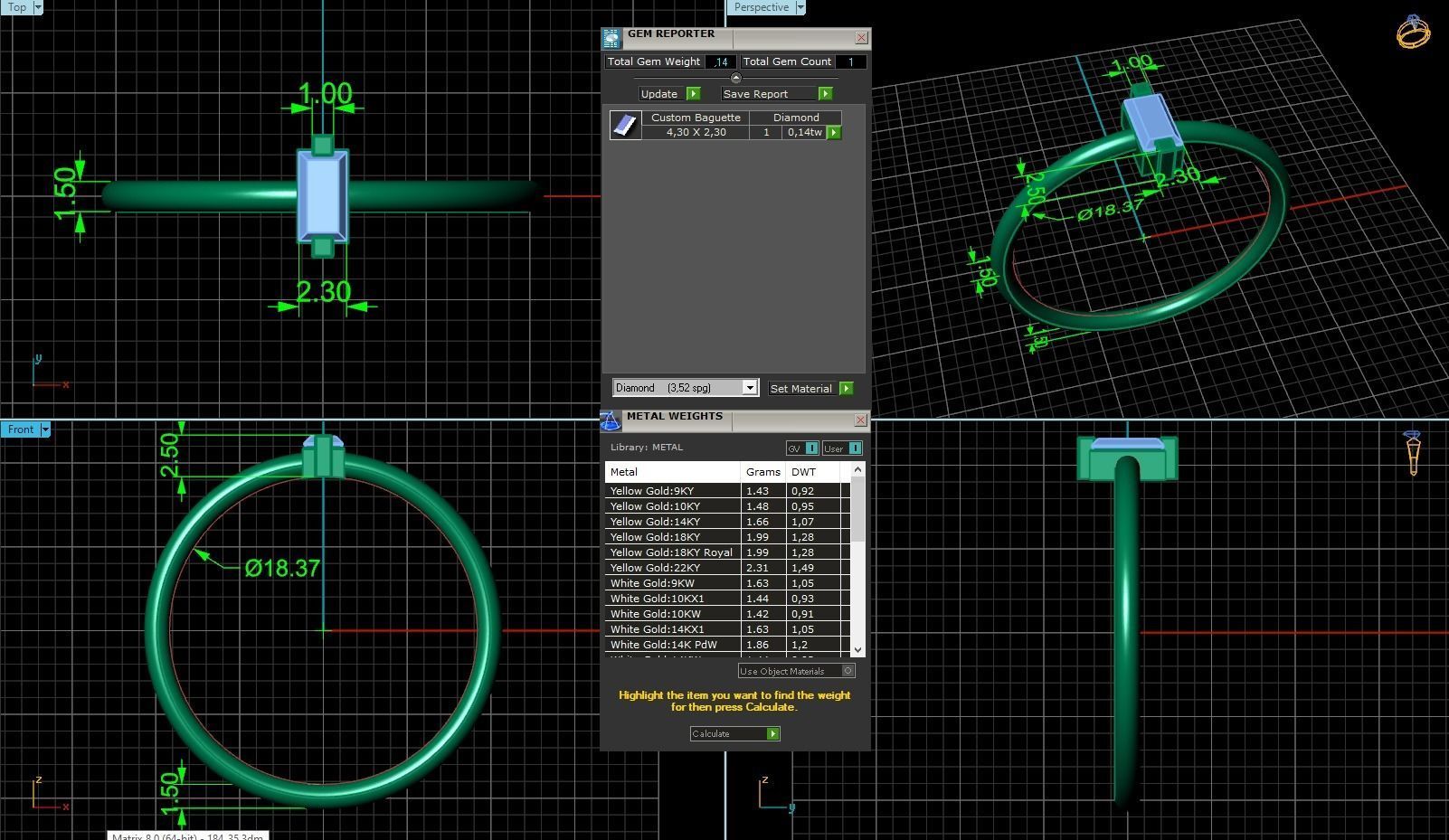Open the Top viewport dropdown arrow
Image resolution: width=1449 pixels, height=840 pixels.
tap(38, 7)
